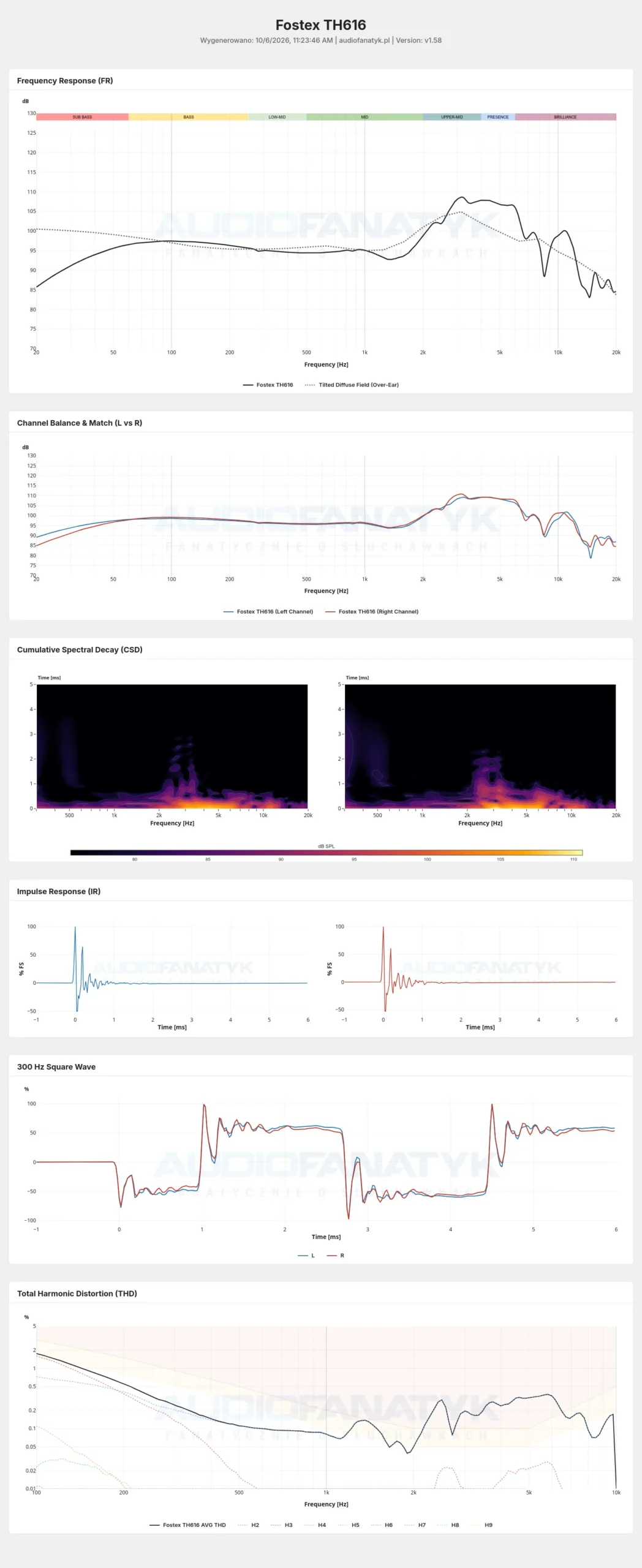Click the blue left-channel impulse response plot

[172, 969]
